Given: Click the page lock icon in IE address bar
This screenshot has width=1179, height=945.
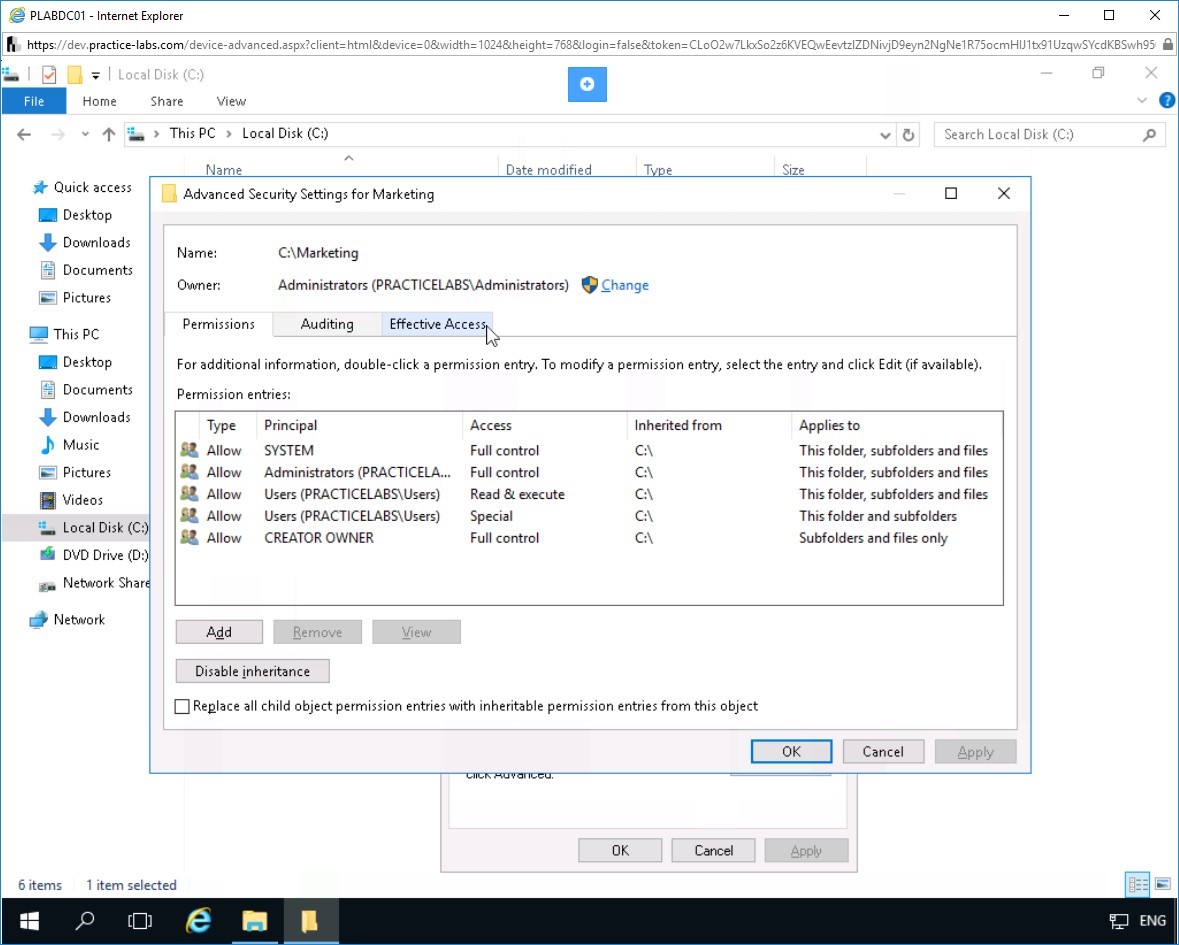Looking at the screenshot, I should tap(1168, 44).
